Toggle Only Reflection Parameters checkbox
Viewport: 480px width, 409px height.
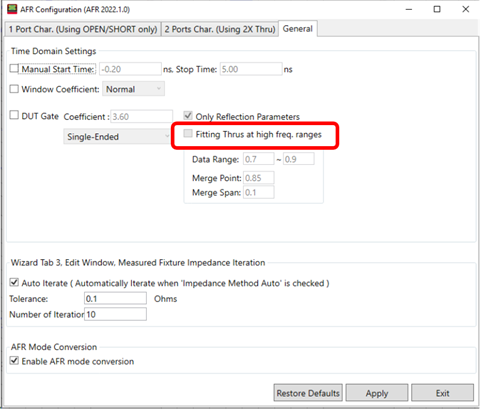188,116
